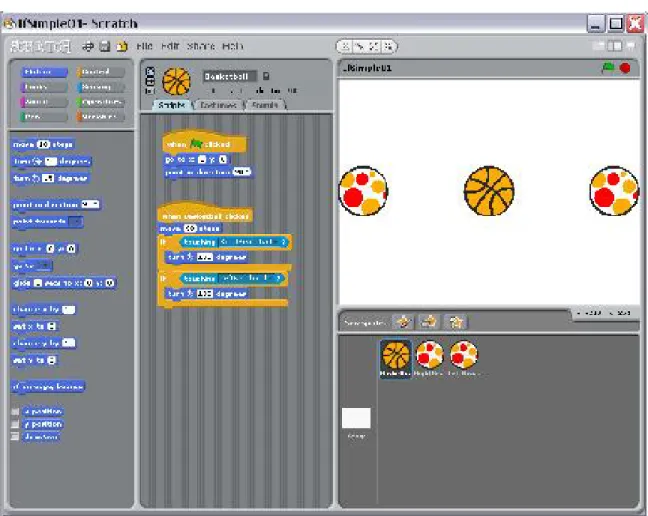Open the File menu
Screen dimensions: 648x516
coord(144,46)
